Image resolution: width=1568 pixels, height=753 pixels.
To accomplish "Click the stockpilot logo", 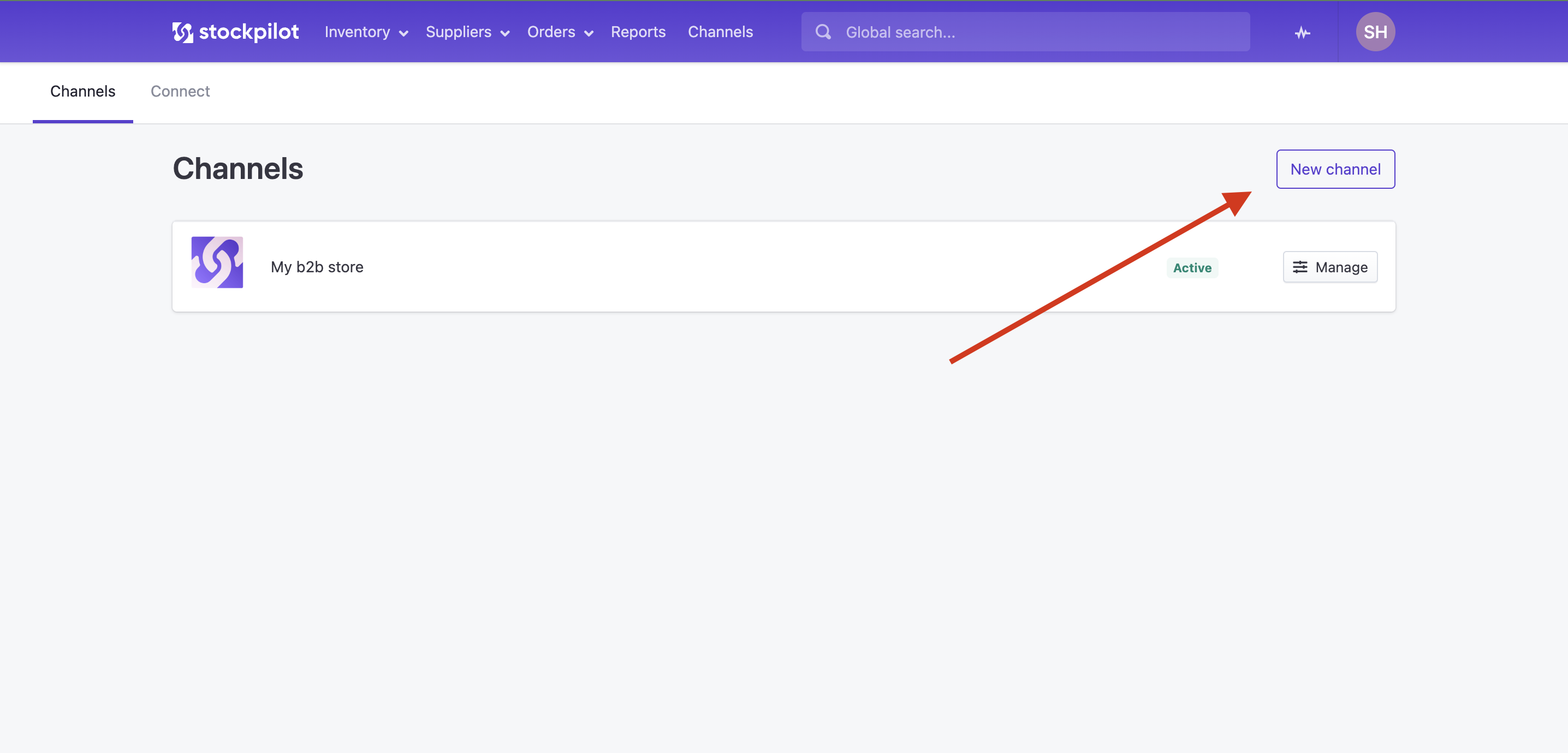I will pyautogui.click(x=235, y=32).
